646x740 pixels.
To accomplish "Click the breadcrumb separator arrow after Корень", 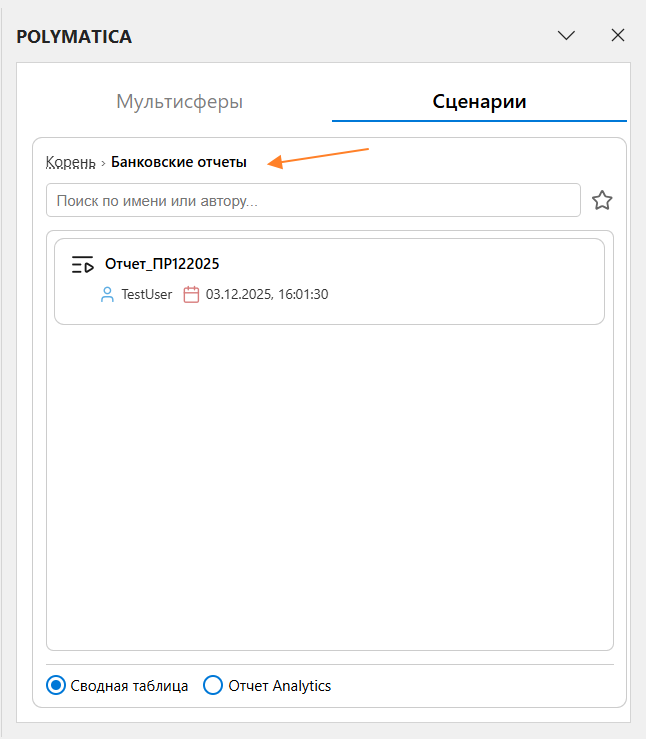I will (x=103, y=163).
